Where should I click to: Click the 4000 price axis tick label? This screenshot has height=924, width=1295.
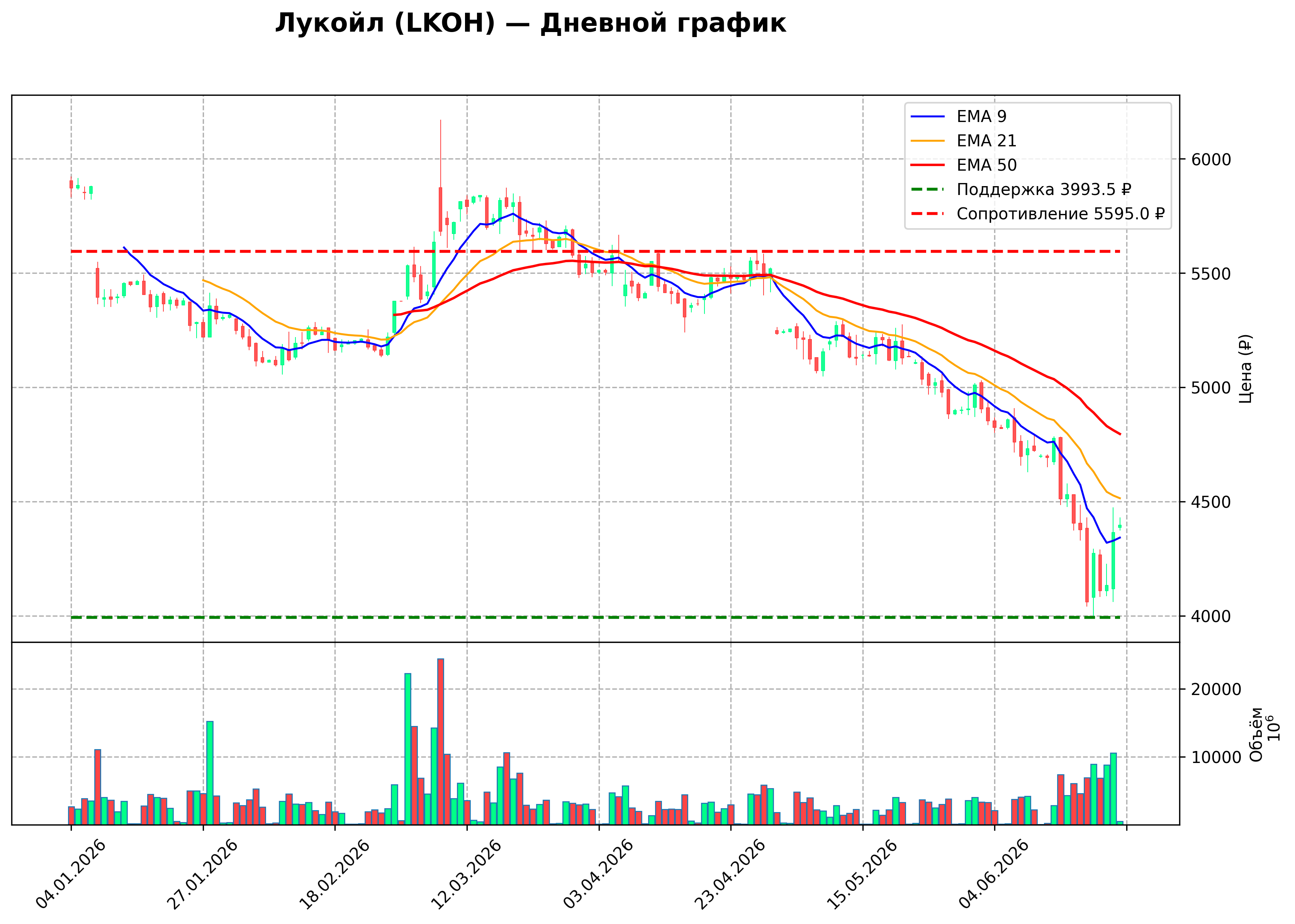1211,616
